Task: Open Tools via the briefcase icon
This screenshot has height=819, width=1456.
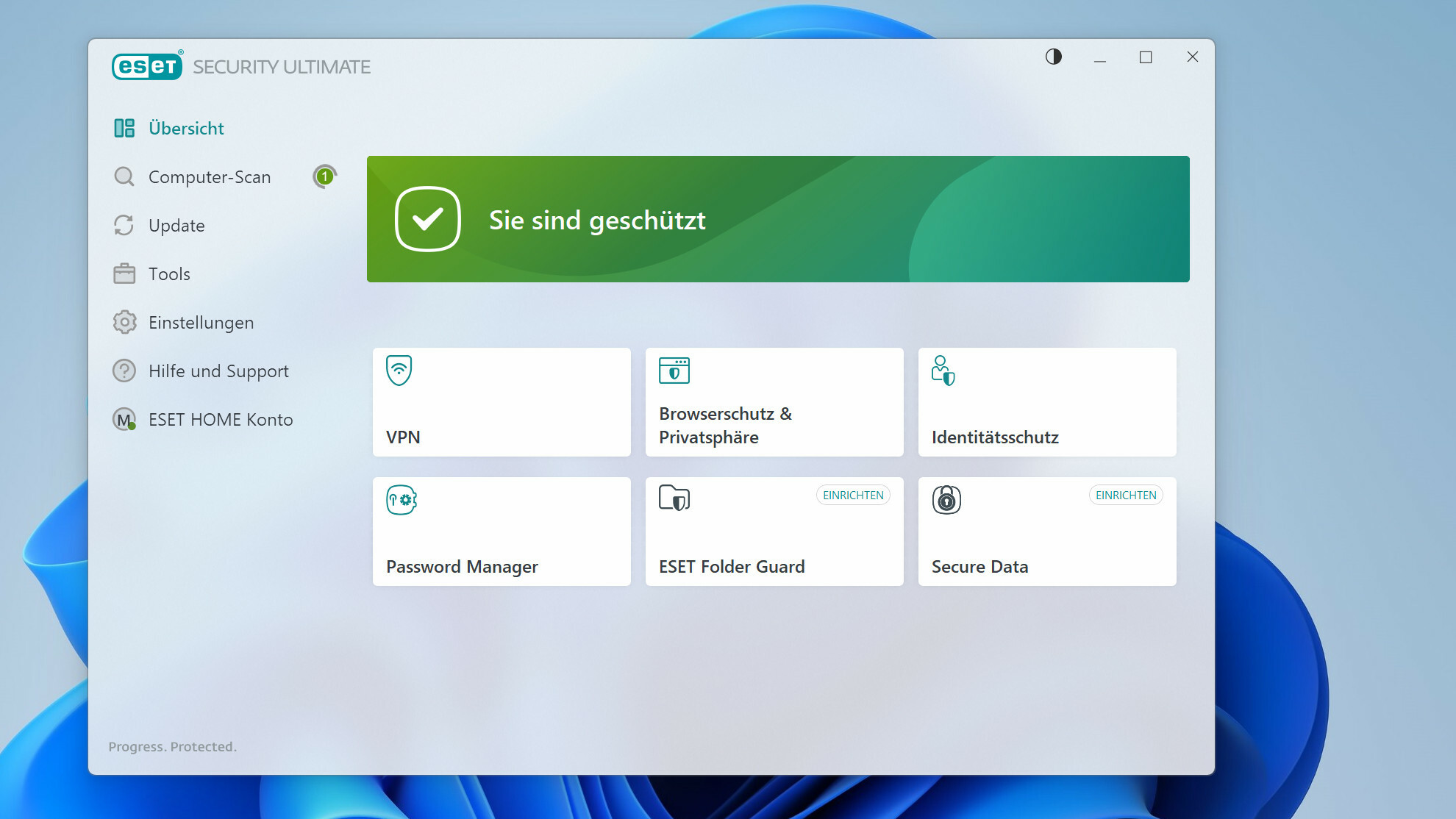Action: [124, 273]
